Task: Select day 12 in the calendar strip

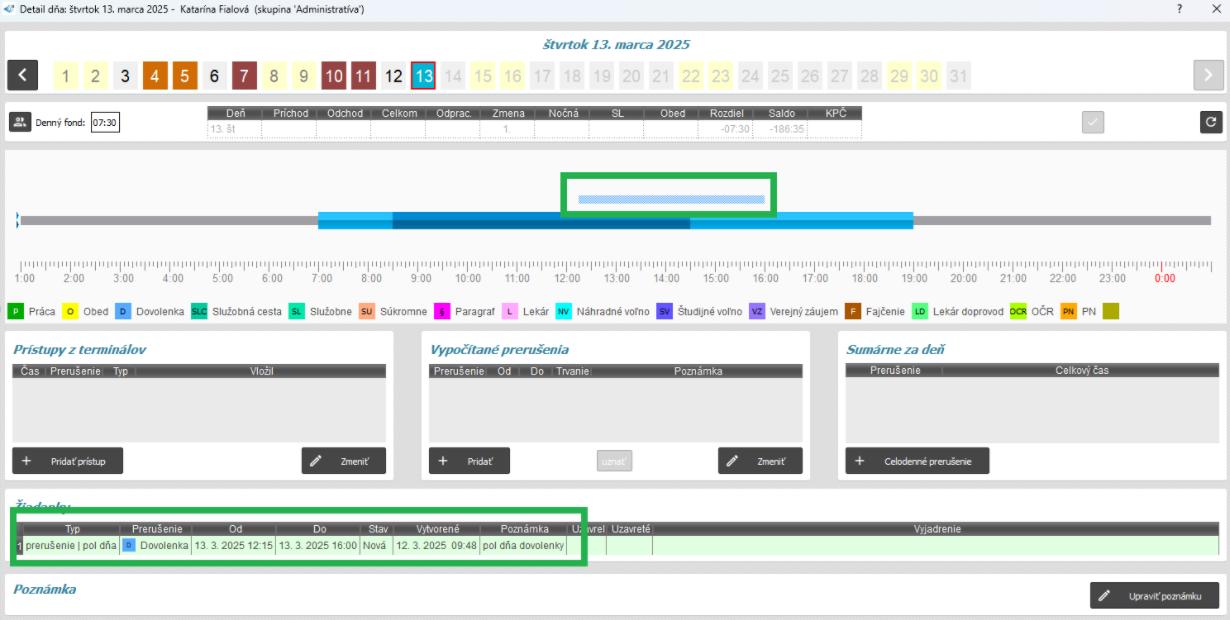Action: coord(394,76)
